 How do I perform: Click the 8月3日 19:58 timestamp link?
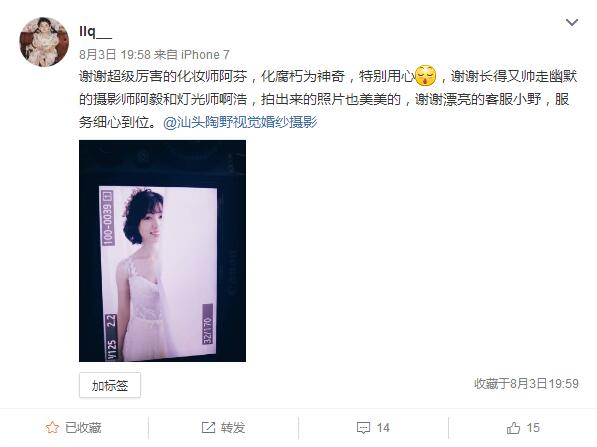pos(115,55)
